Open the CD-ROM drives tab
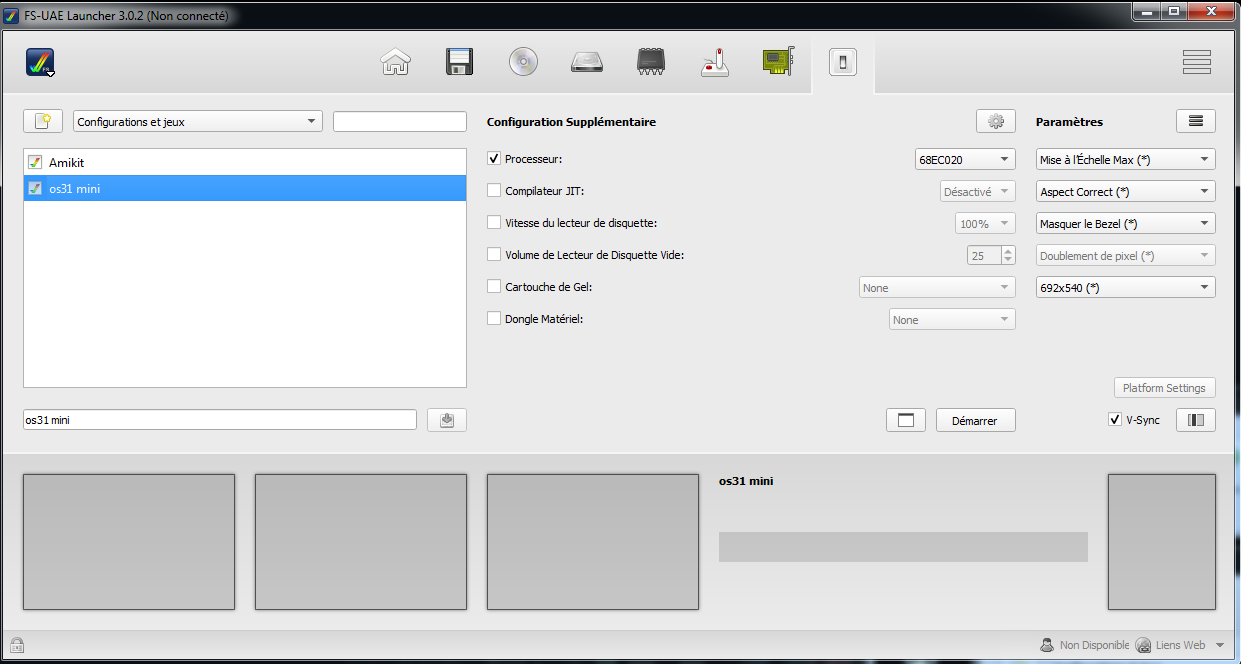 523,62
